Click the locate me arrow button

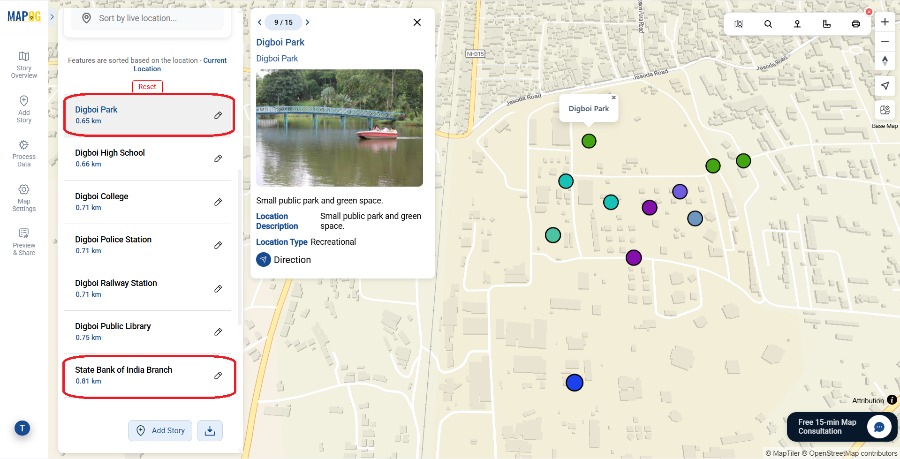pos(885,85)
